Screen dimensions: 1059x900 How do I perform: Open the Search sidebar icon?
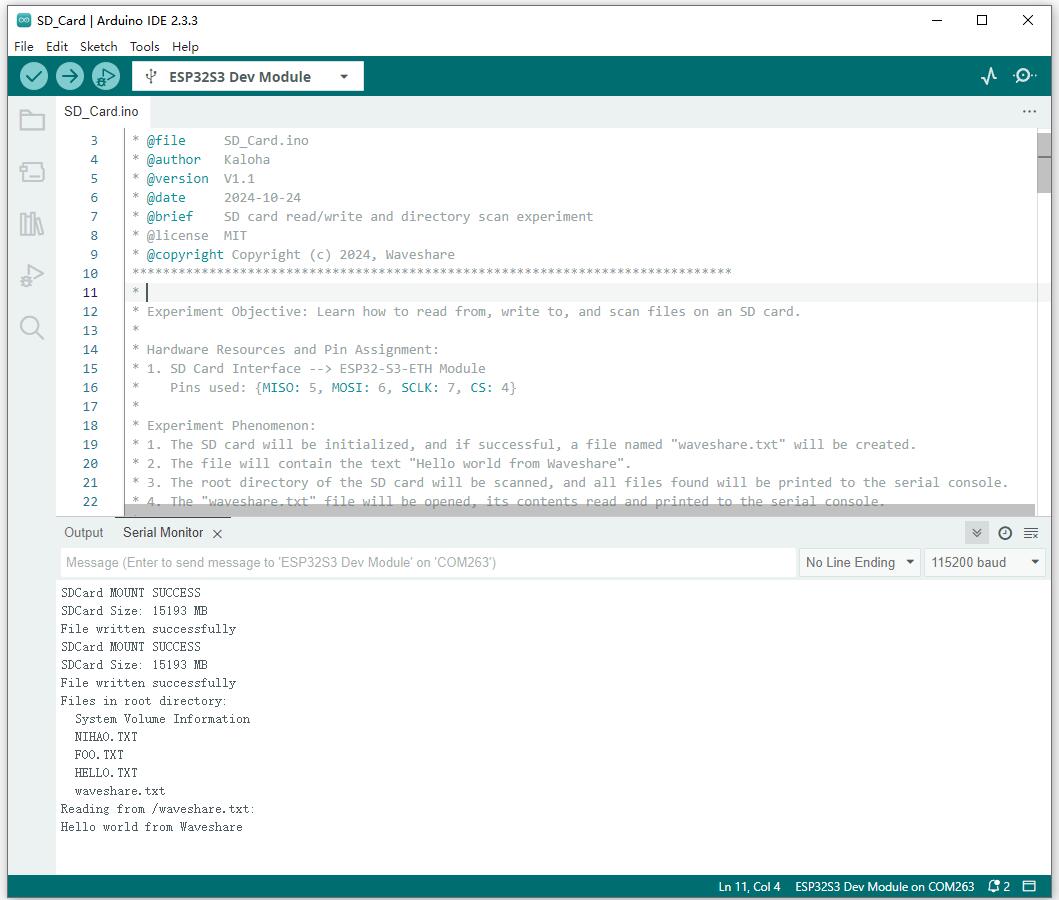(32, 328)
